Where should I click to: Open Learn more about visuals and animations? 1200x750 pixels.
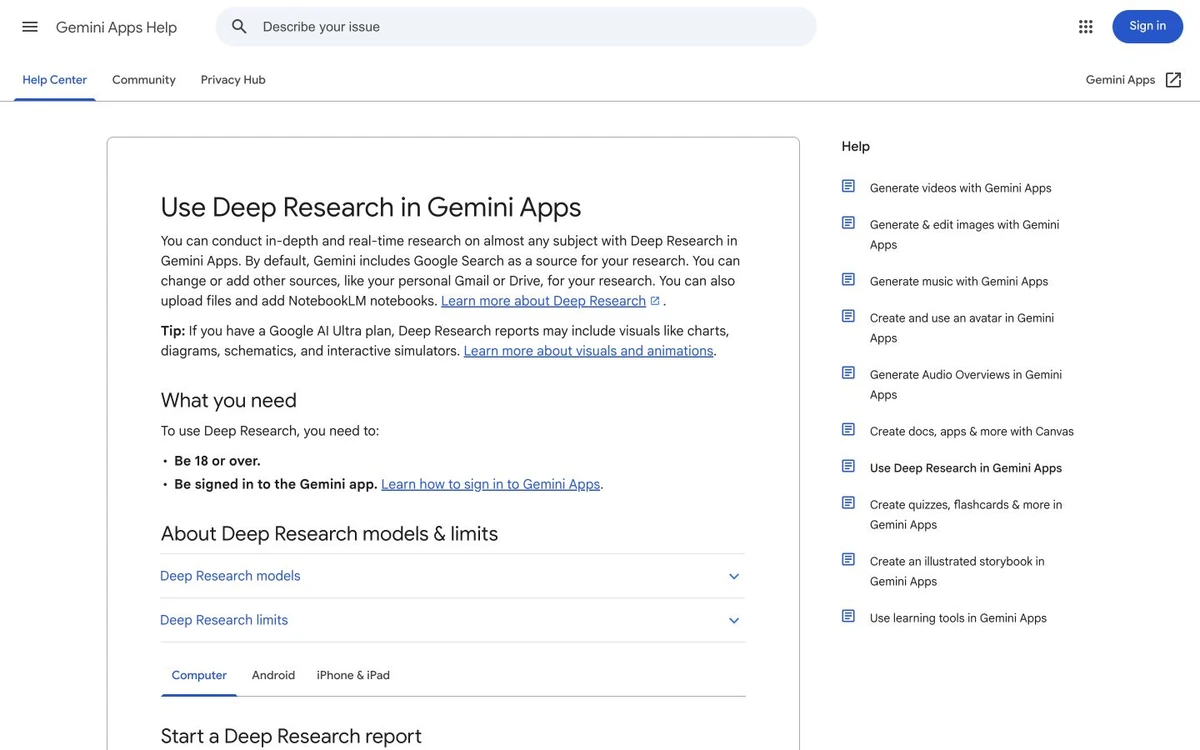click(588, 351)
